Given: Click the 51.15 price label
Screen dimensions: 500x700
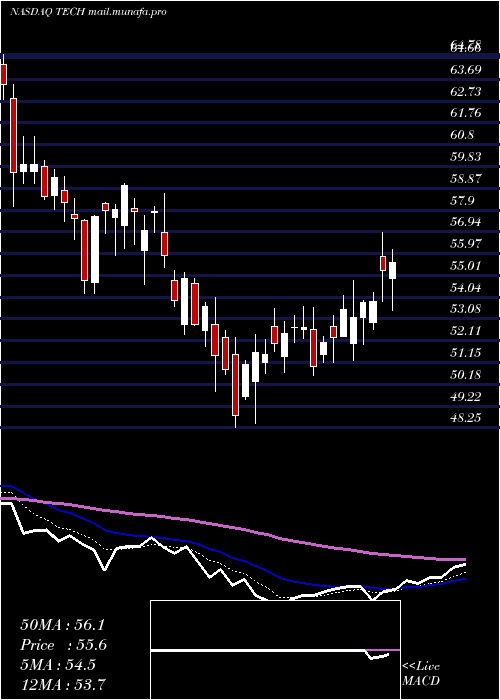Looking at the screenshot, I should coord(466,353).
